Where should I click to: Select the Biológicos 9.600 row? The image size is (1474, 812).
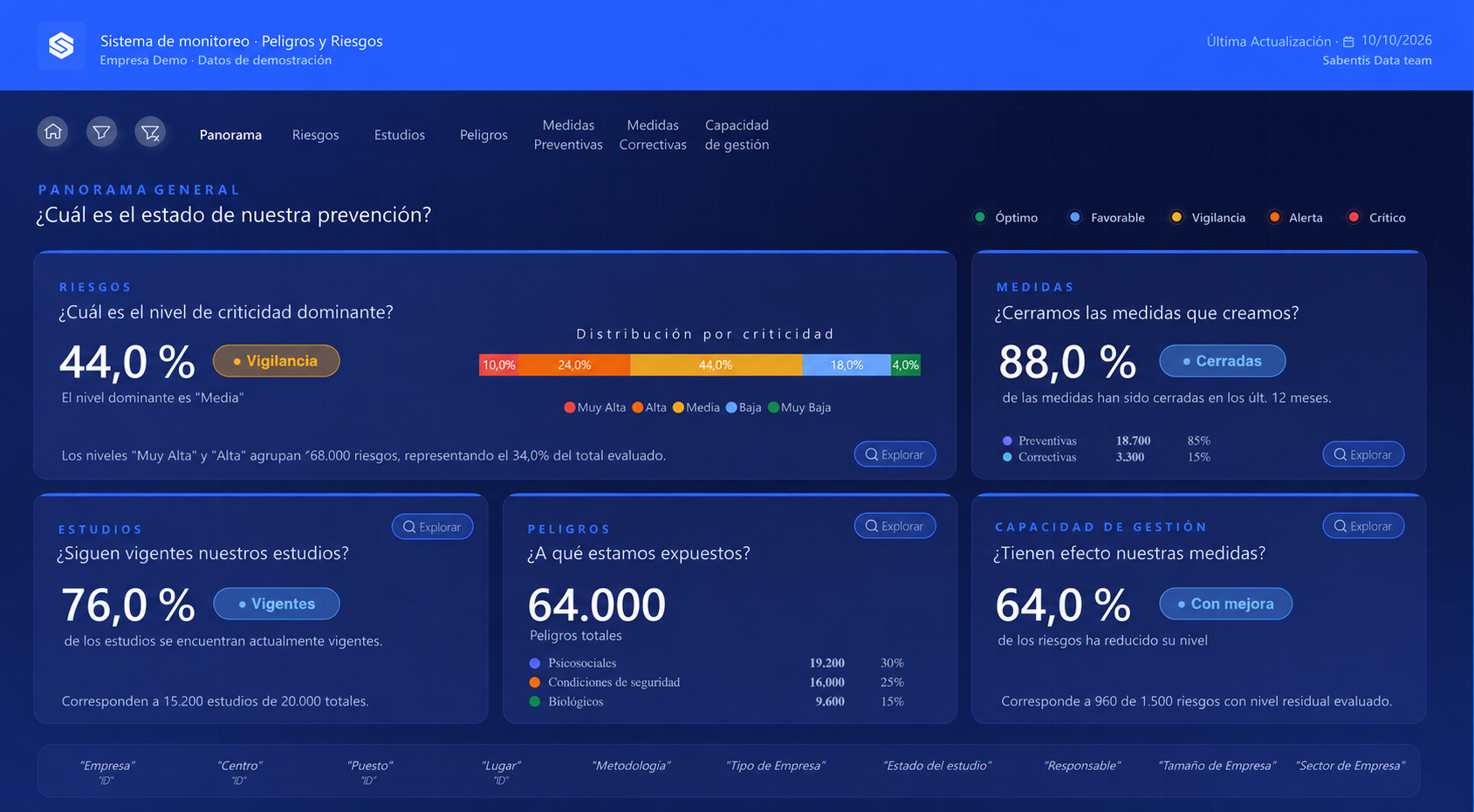coord(716,701)
